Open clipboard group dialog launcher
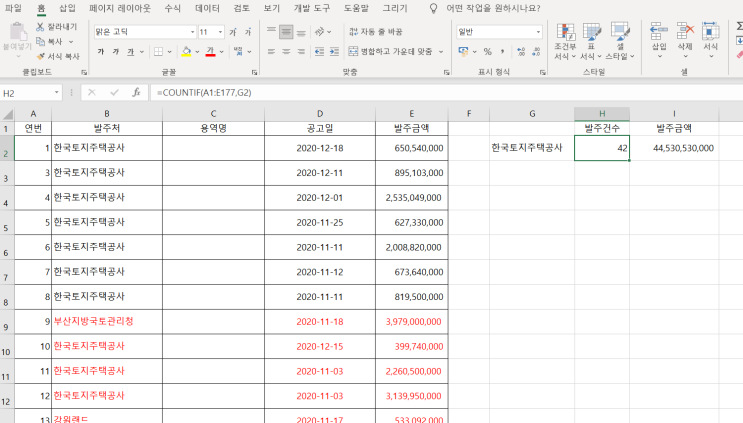This screenshot has height=423, width=743. [84, 72]
